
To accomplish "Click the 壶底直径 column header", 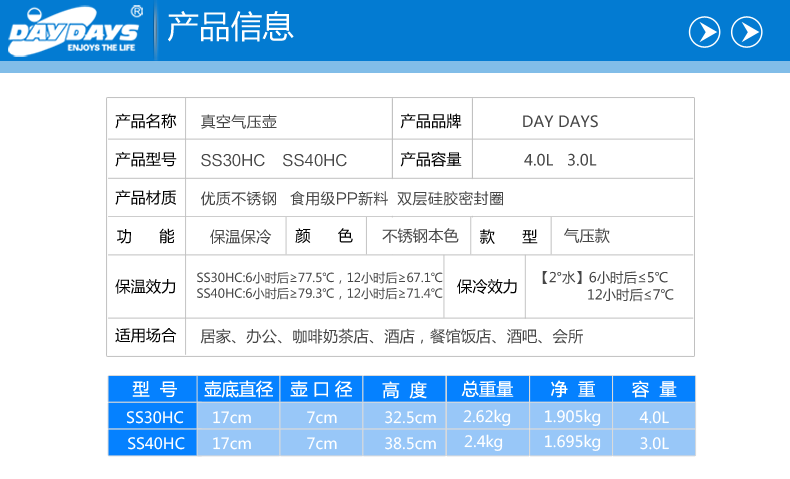I will tap(238, 389).
